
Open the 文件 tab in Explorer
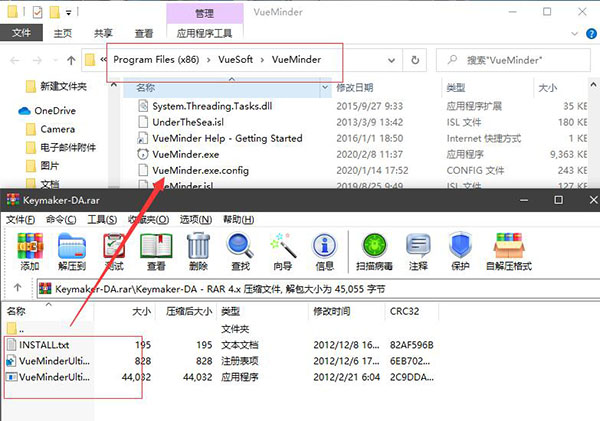(21, 33)
